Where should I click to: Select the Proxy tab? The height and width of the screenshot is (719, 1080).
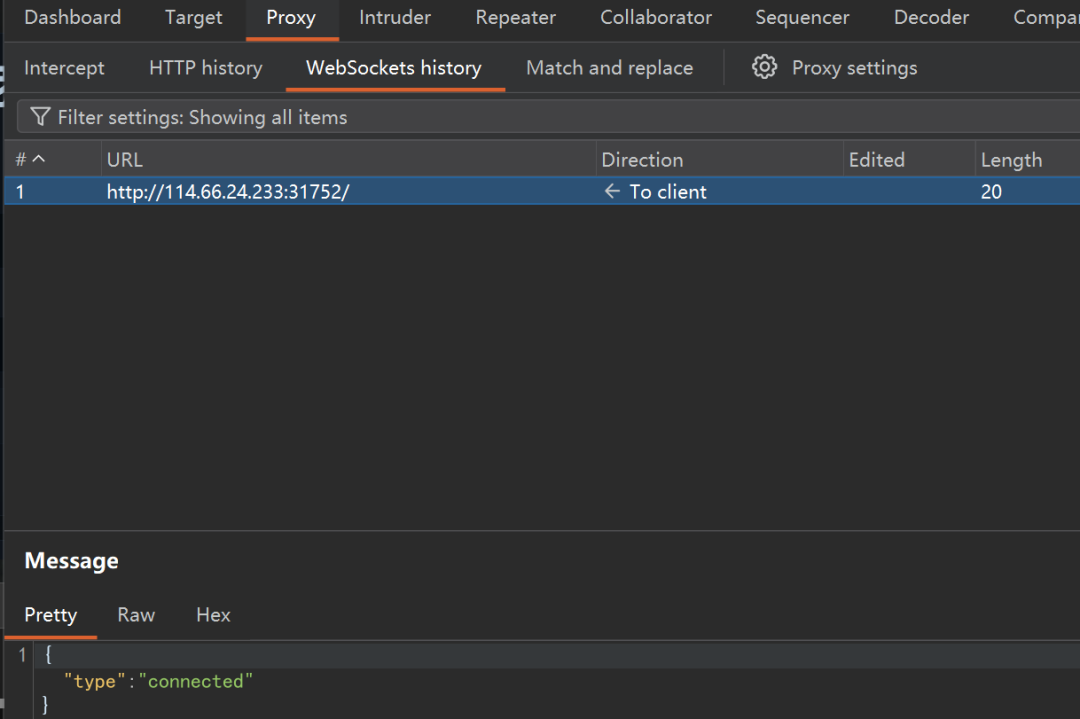coord(291,18)
